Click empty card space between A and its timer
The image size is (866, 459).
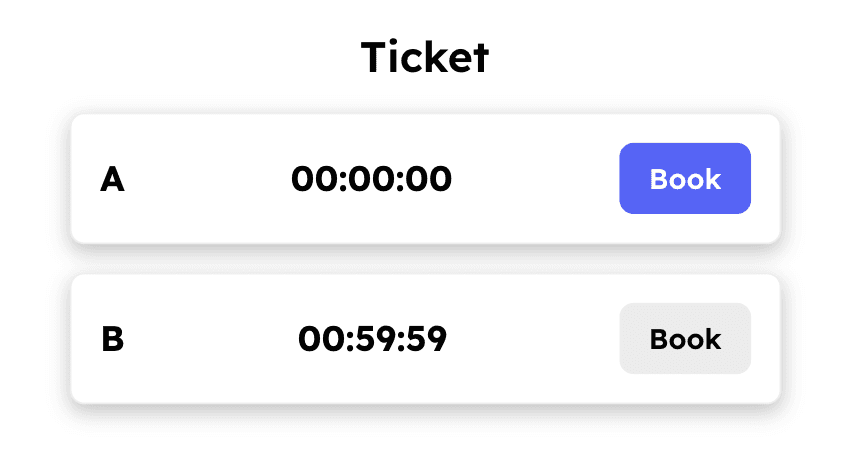pyautogui.click(x=208, y=179)
